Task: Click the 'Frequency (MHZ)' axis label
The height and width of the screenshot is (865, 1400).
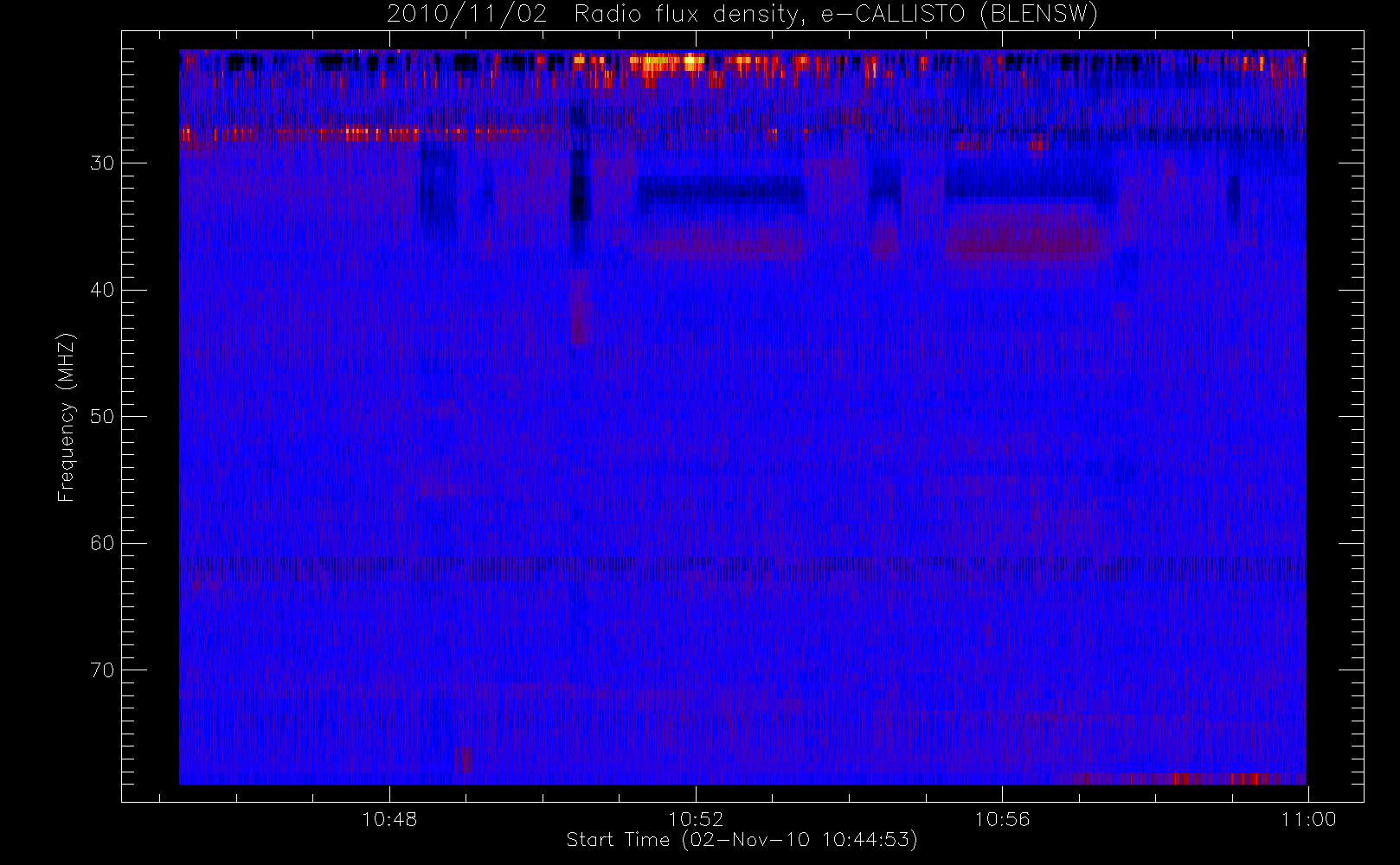Action: pyautogui.click(x=66, y=417)
